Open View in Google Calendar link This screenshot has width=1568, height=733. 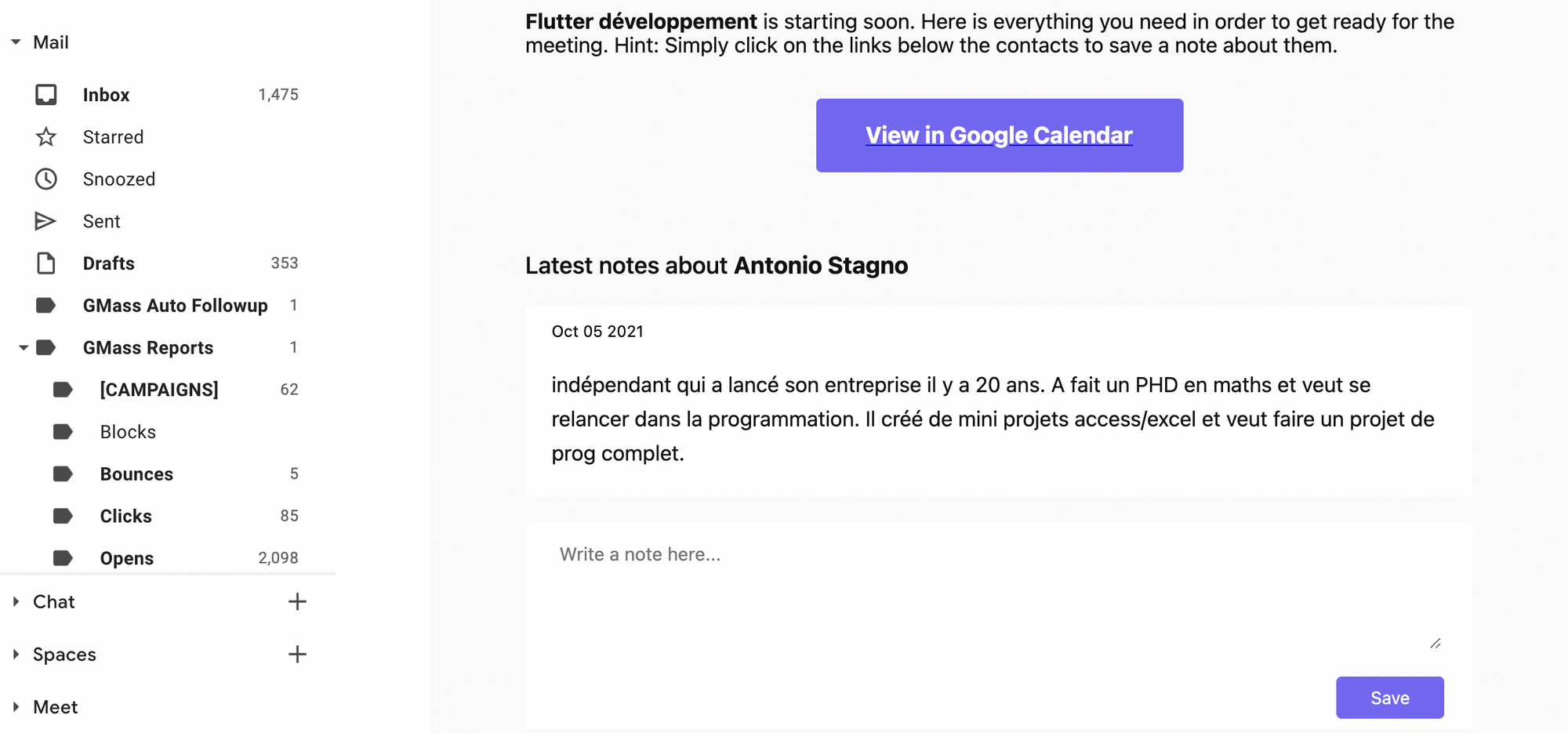tap(999, 136)
